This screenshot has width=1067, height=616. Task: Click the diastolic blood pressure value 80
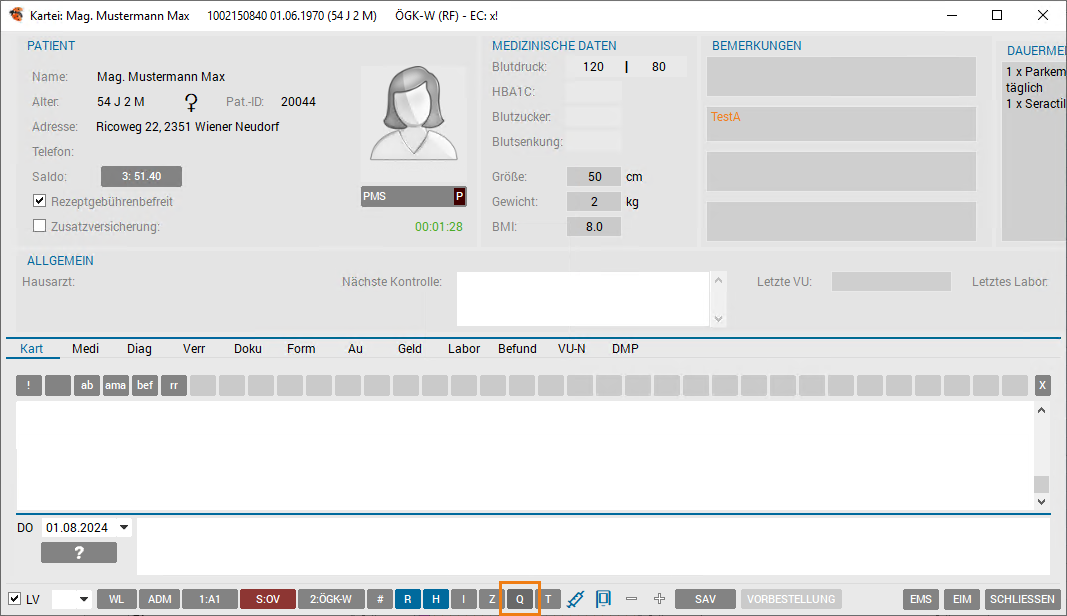[x=659, y=67]
